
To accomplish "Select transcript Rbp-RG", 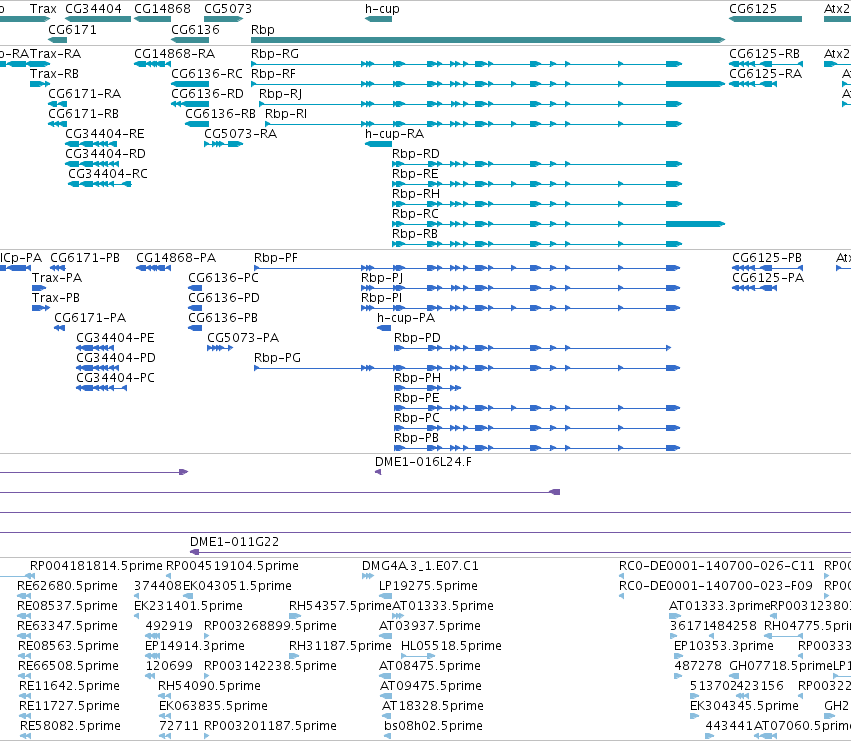I will [275, 54].
